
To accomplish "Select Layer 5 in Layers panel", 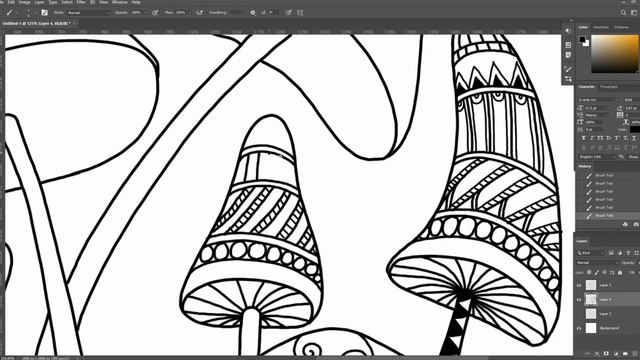I will [608, 285].
